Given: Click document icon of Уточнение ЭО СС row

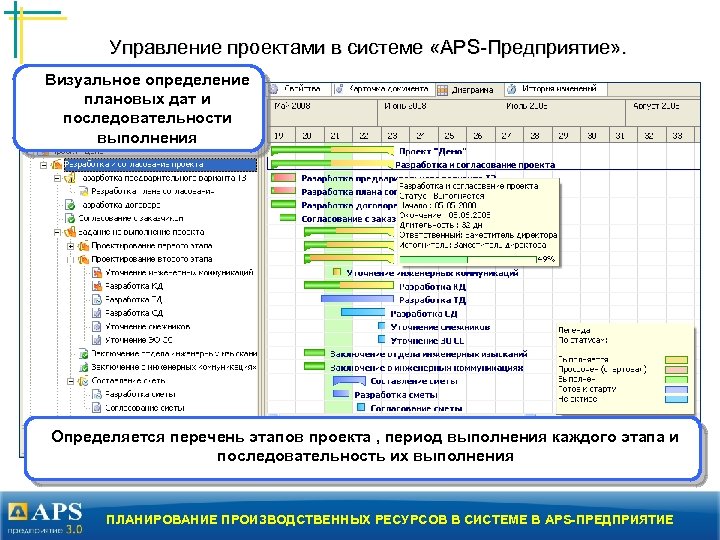Looking at the screenshot, I should (x=97, y=340).
